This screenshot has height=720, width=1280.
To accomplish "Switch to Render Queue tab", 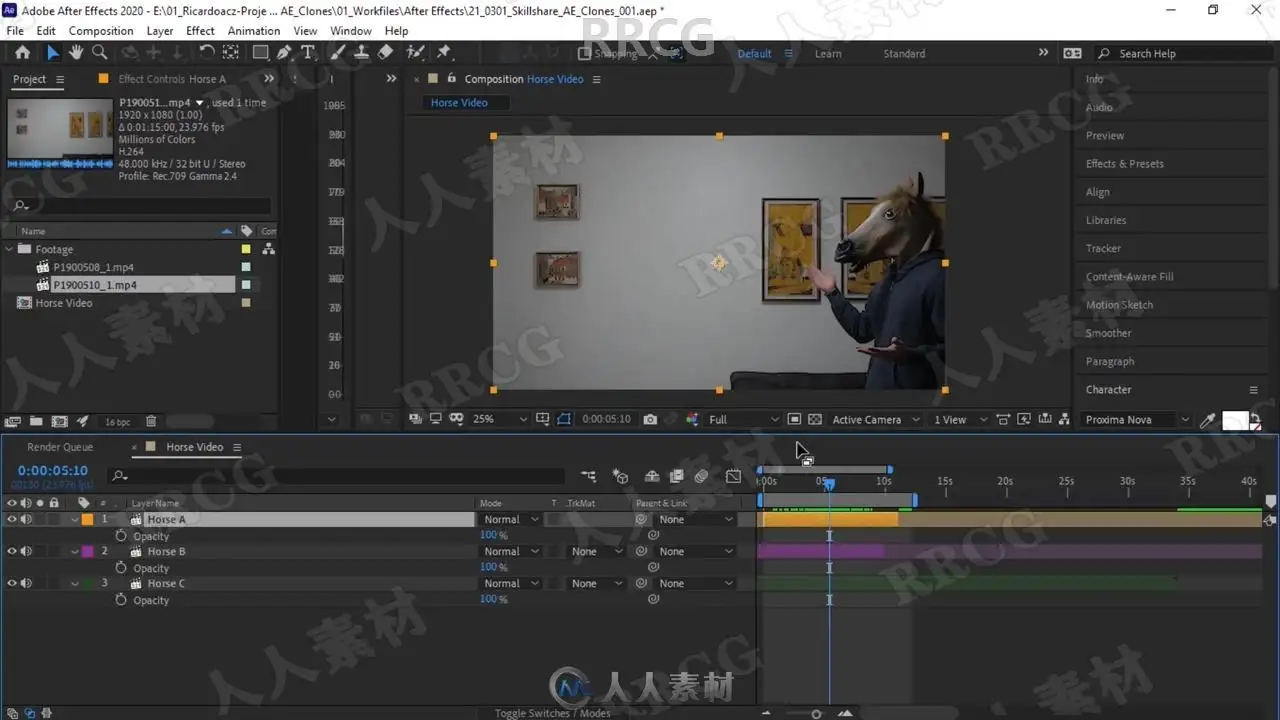I will [x=60, y=447].
